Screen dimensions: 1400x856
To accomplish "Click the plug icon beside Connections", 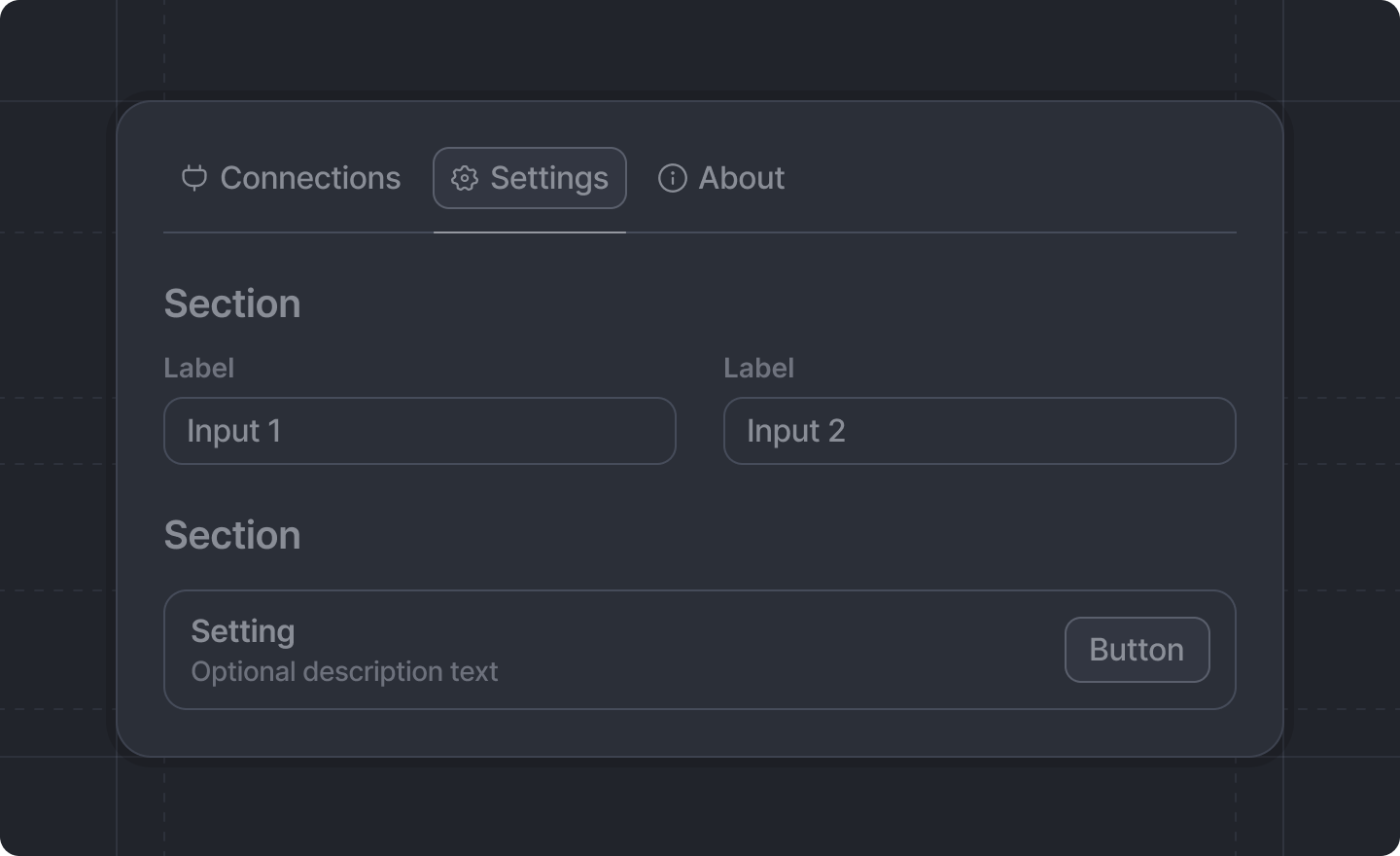I will [x=194, y=178].
